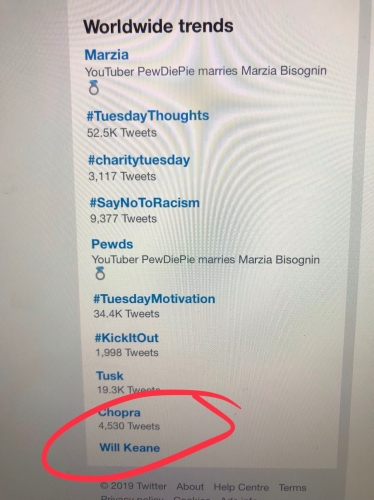Open Help Centre footer link
The width and height of the screenshot is (374, 500).
[x=241, y=487]
